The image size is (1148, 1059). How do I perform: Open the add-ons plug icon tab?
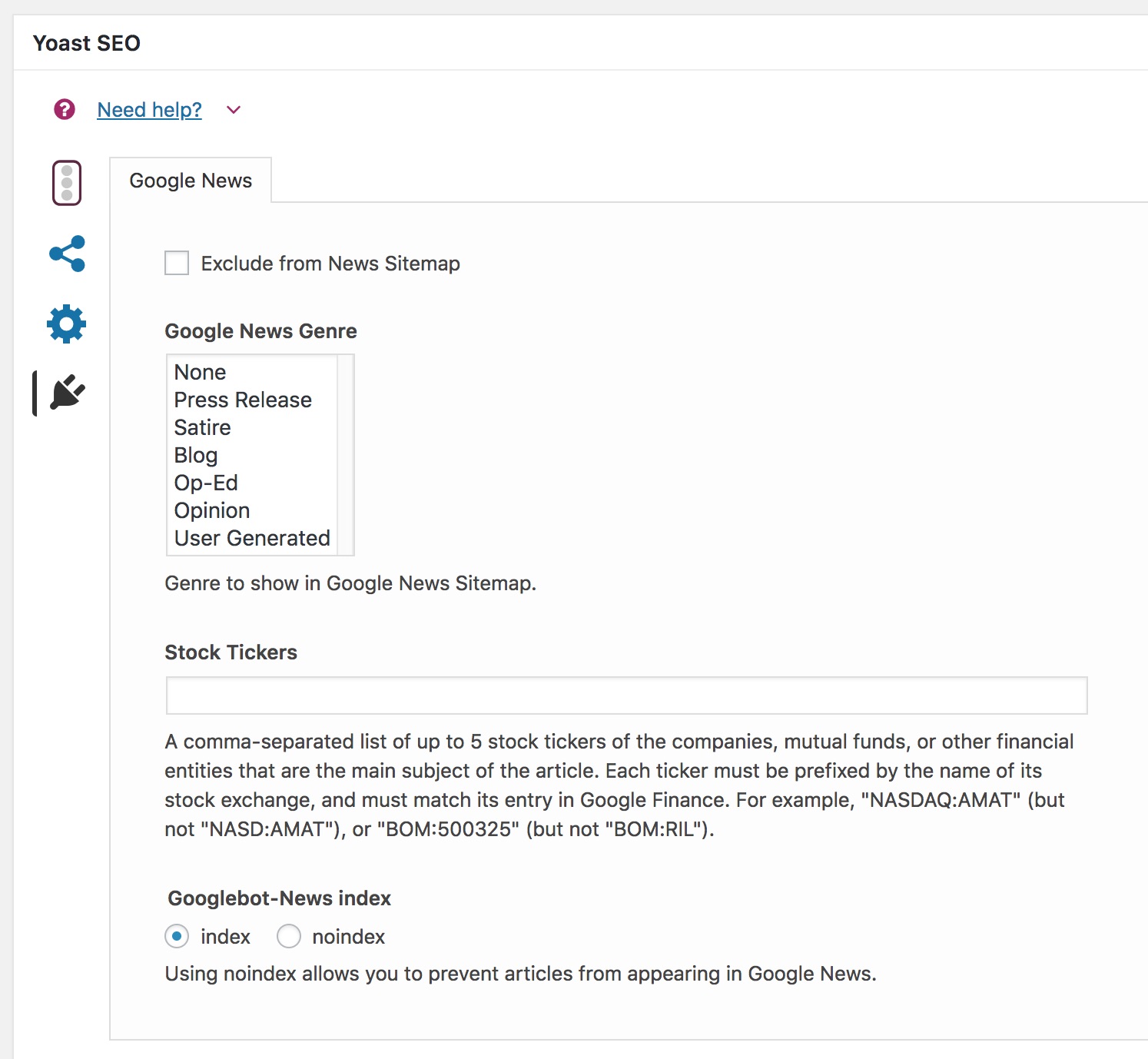click(68, 393)
